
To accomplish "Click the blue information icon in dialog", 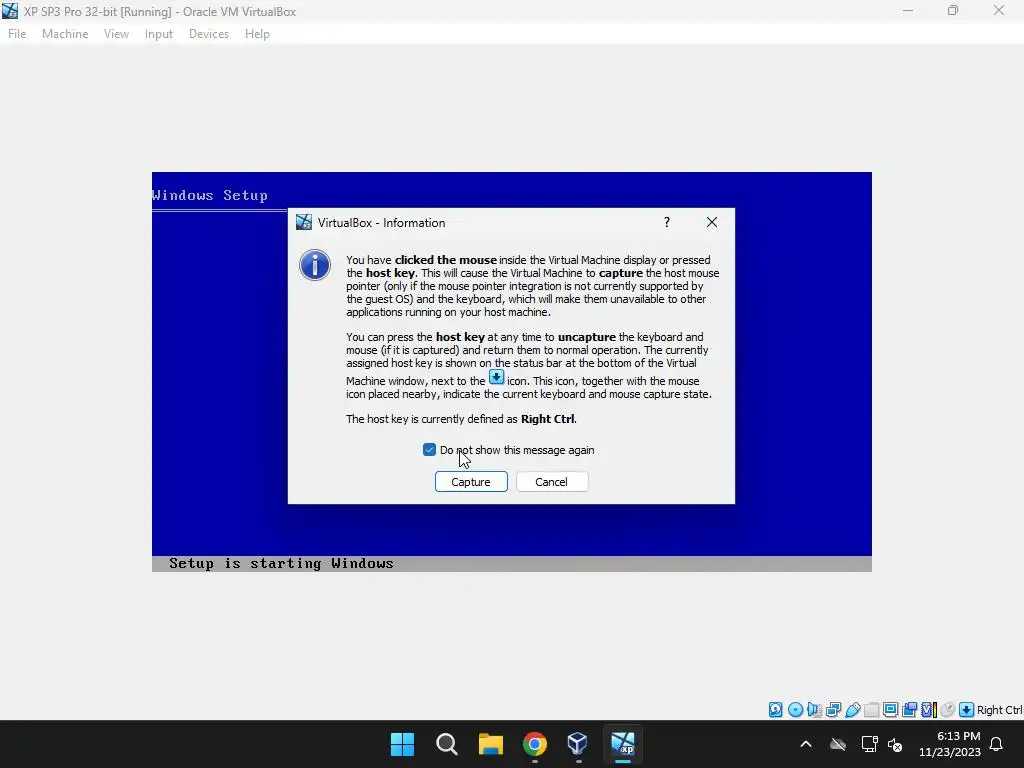I will pos(315,265).
